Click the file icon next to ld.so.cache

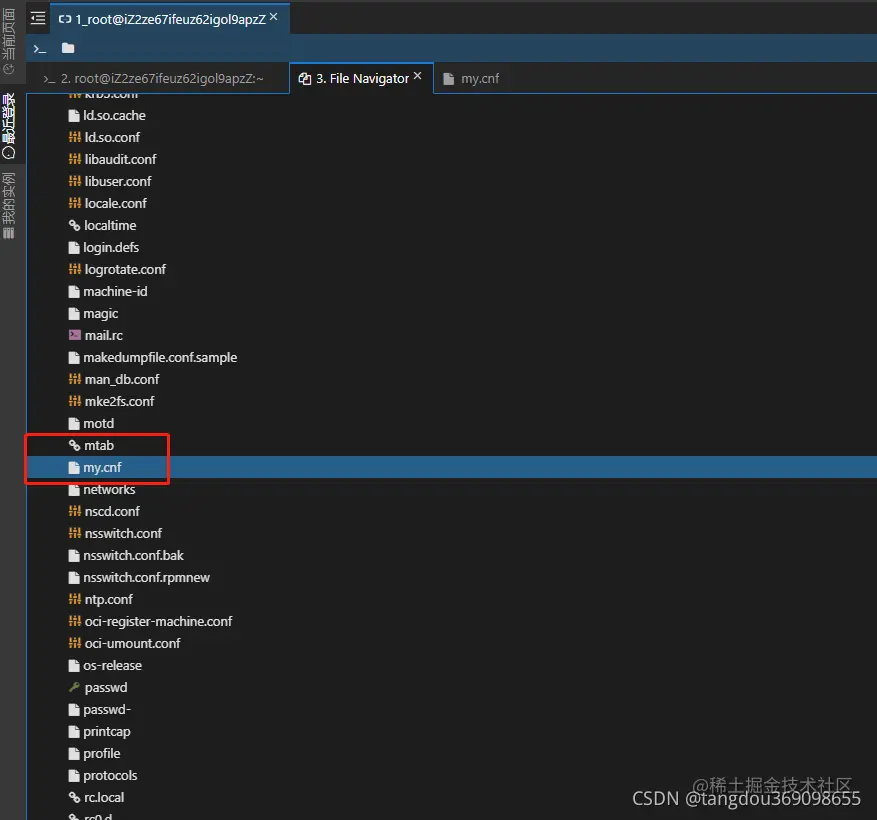[x=74, y=116]
